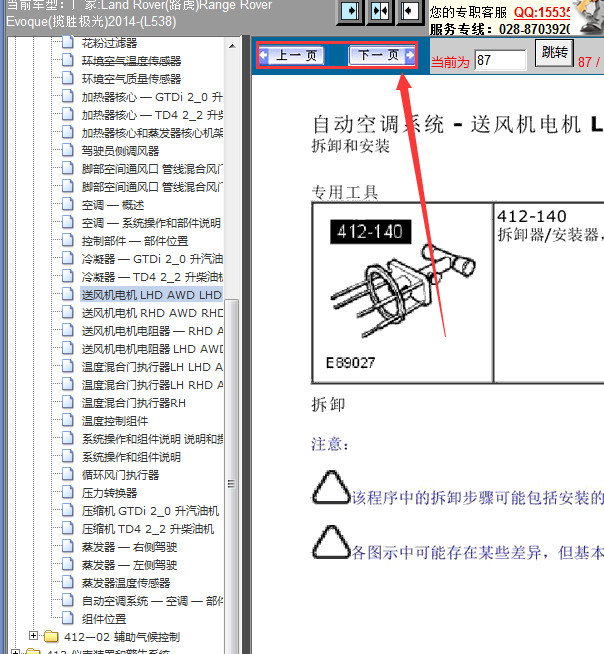The image size is (604, 654).
Task: Click document icon beside 驾驶员侧调风器
Action: [68, 150]
